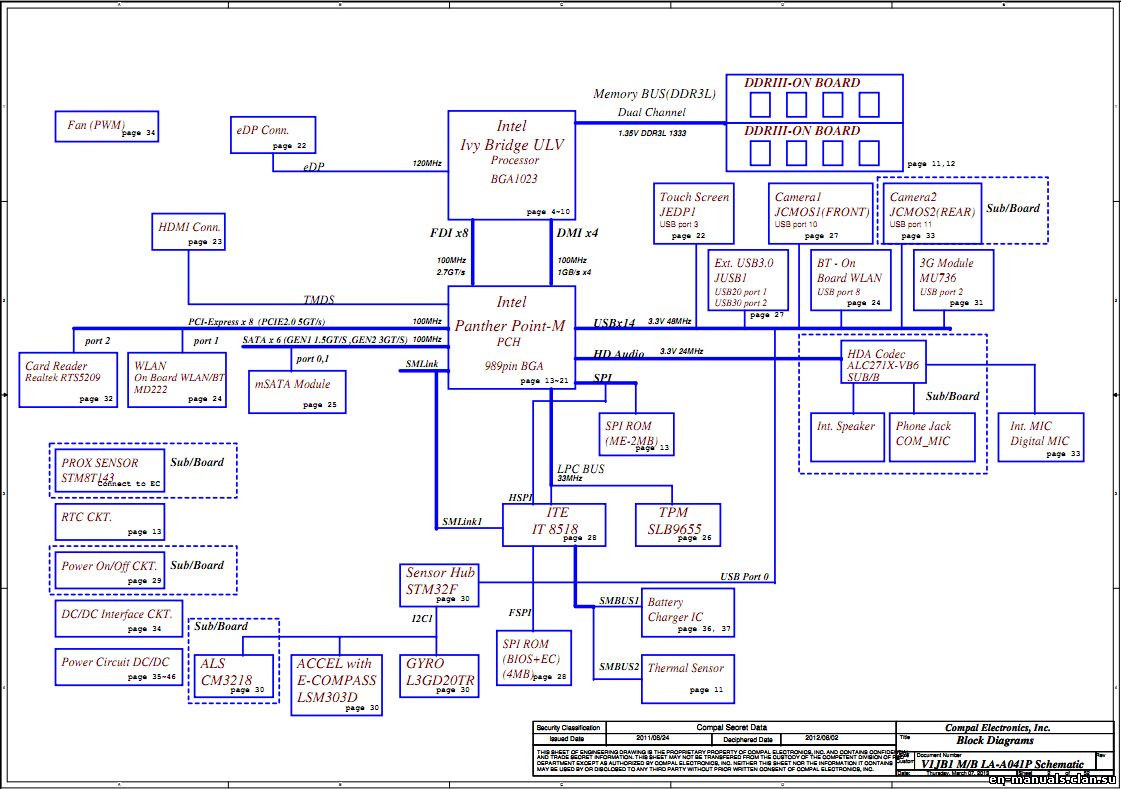Select the ITE IT 8518 controller block

point(552,524)
